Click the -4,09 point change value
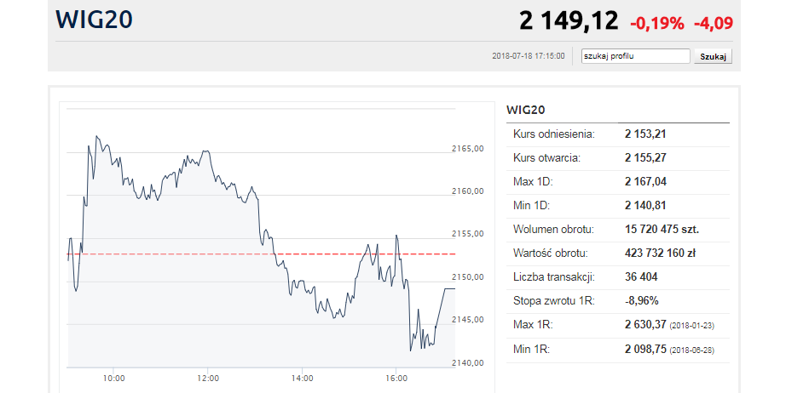Screen dimensions: 786x393 [x=713, y=23]
